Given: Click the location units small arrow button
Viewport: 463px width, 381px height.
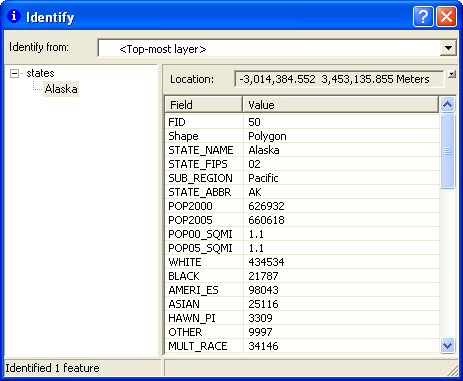Looking at the screenshot, I should pos(452,74).
